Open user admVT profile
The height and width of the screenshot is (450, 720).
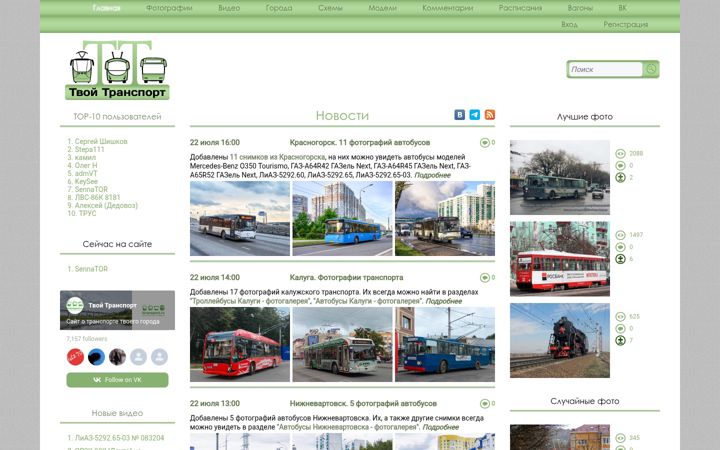click(86, 174)
